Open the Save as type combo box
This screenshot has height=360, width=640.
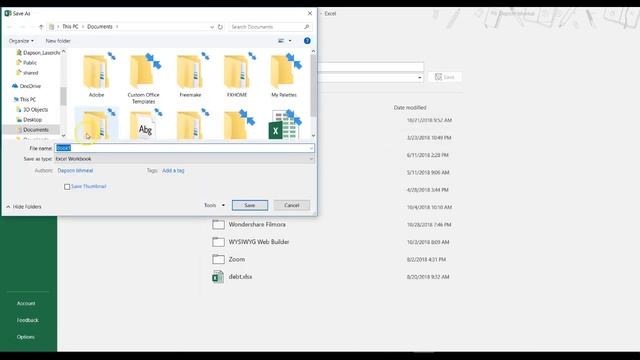coord(184,159)
